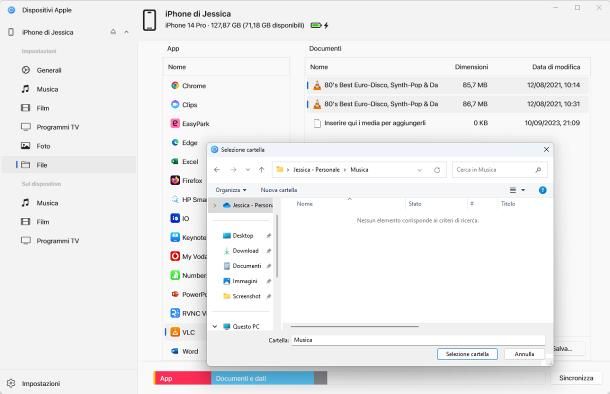Click the Salva button behind dialog
Viewport: 610px width, 394px height.
(568, 348)
